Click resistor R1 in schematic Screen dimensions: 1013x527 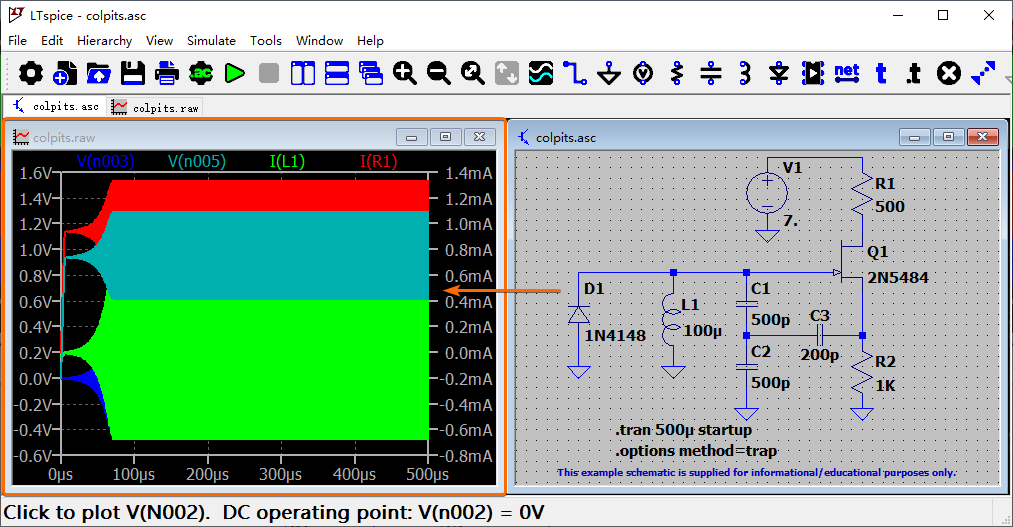coord(862,195)
